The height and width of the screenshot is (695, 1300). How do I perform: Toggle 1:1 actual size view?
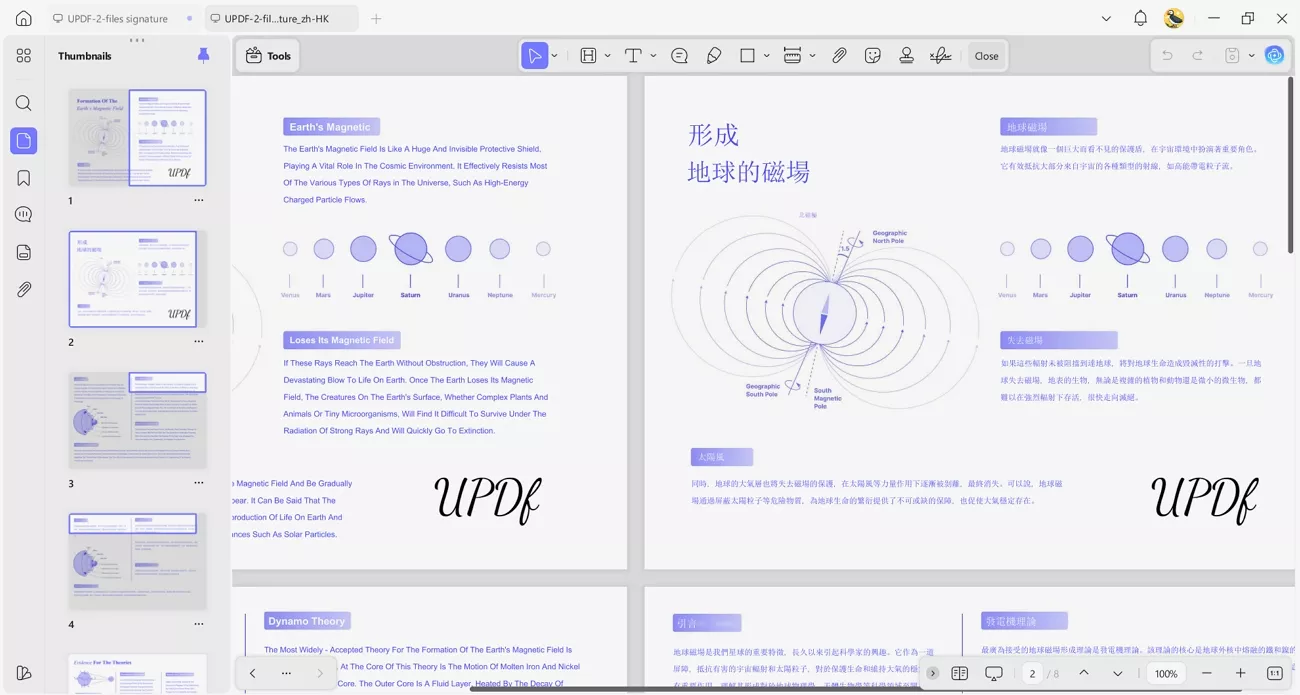click(1274, 673)
